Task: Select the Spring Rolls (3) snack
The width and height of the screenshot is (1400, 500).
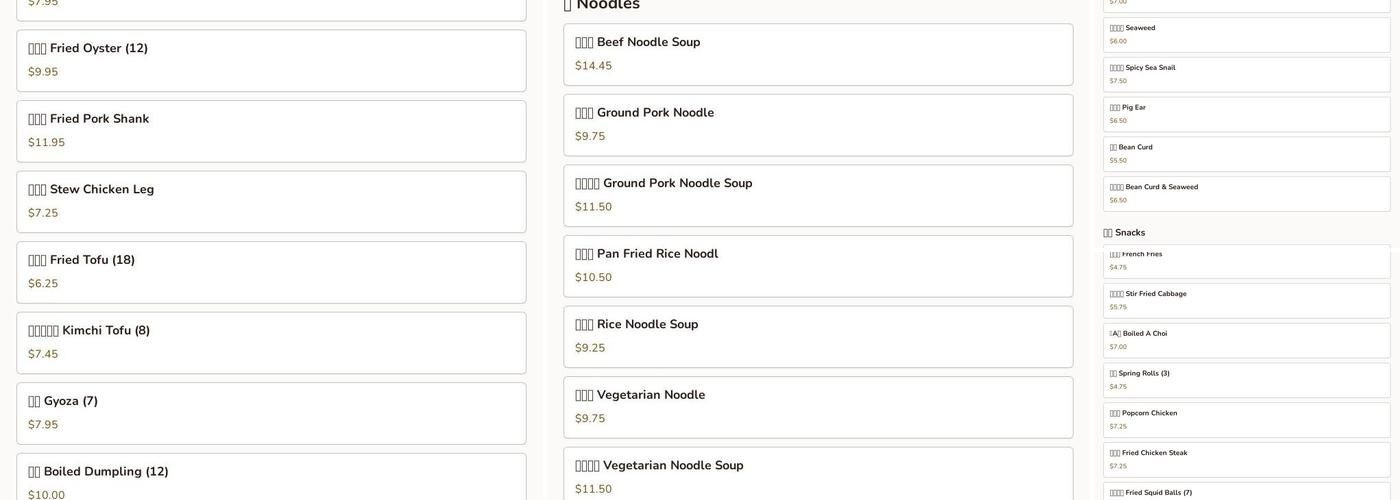Action: 1246,380
